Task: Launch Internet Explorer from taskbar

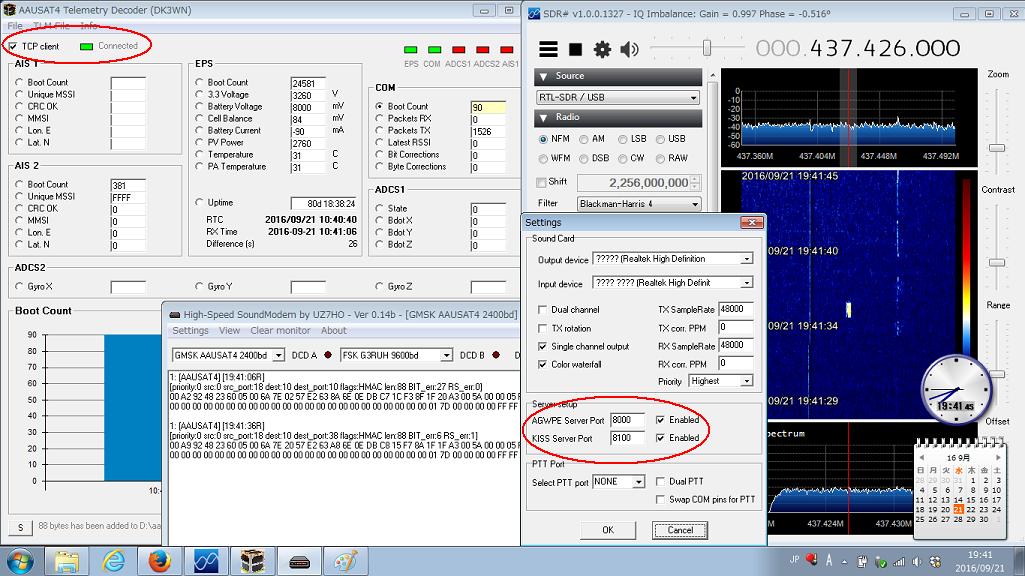Action: [x=113, y=562]
